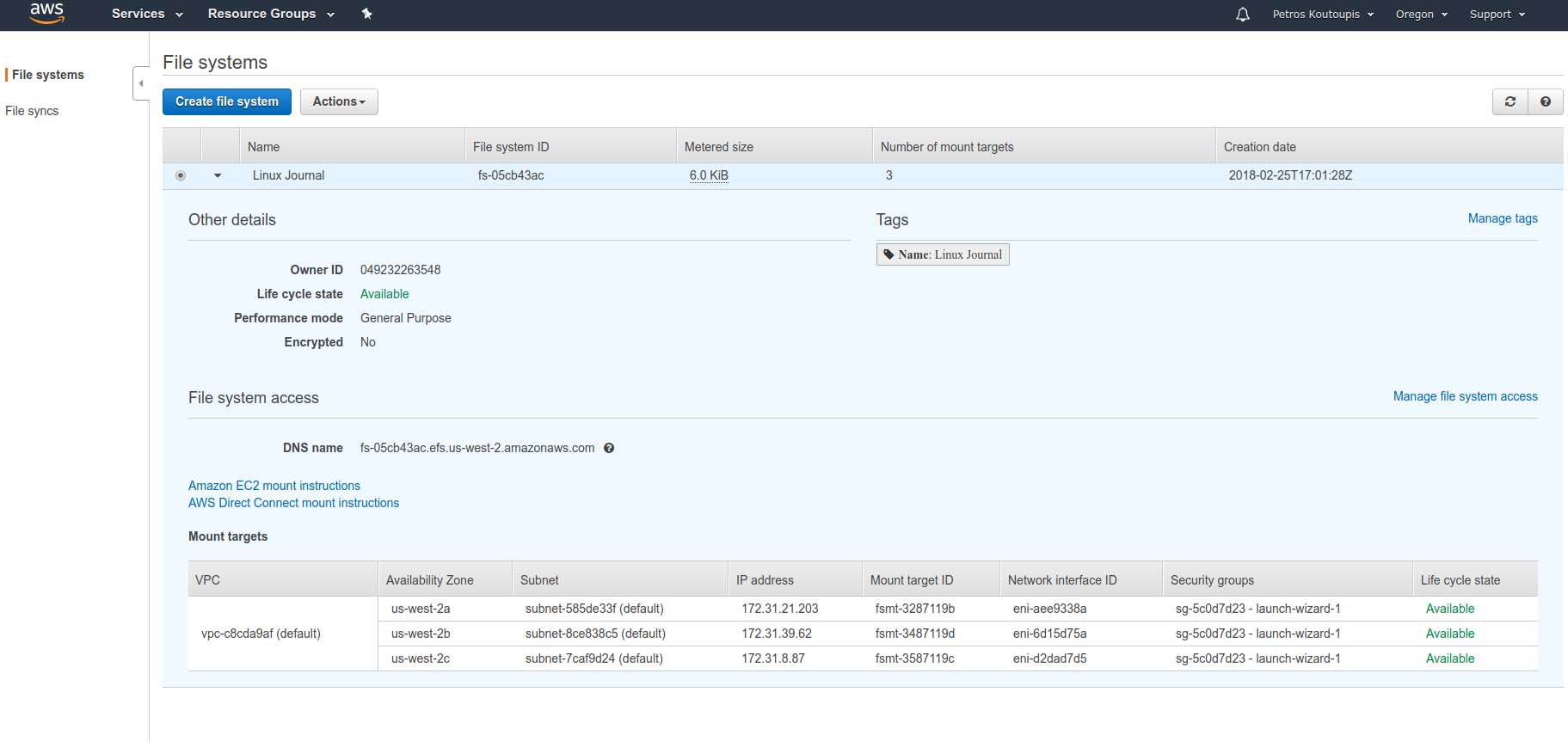Click the pin shortcut icon in navbar
Screen dimensions: 1568x741
(366, 14)
